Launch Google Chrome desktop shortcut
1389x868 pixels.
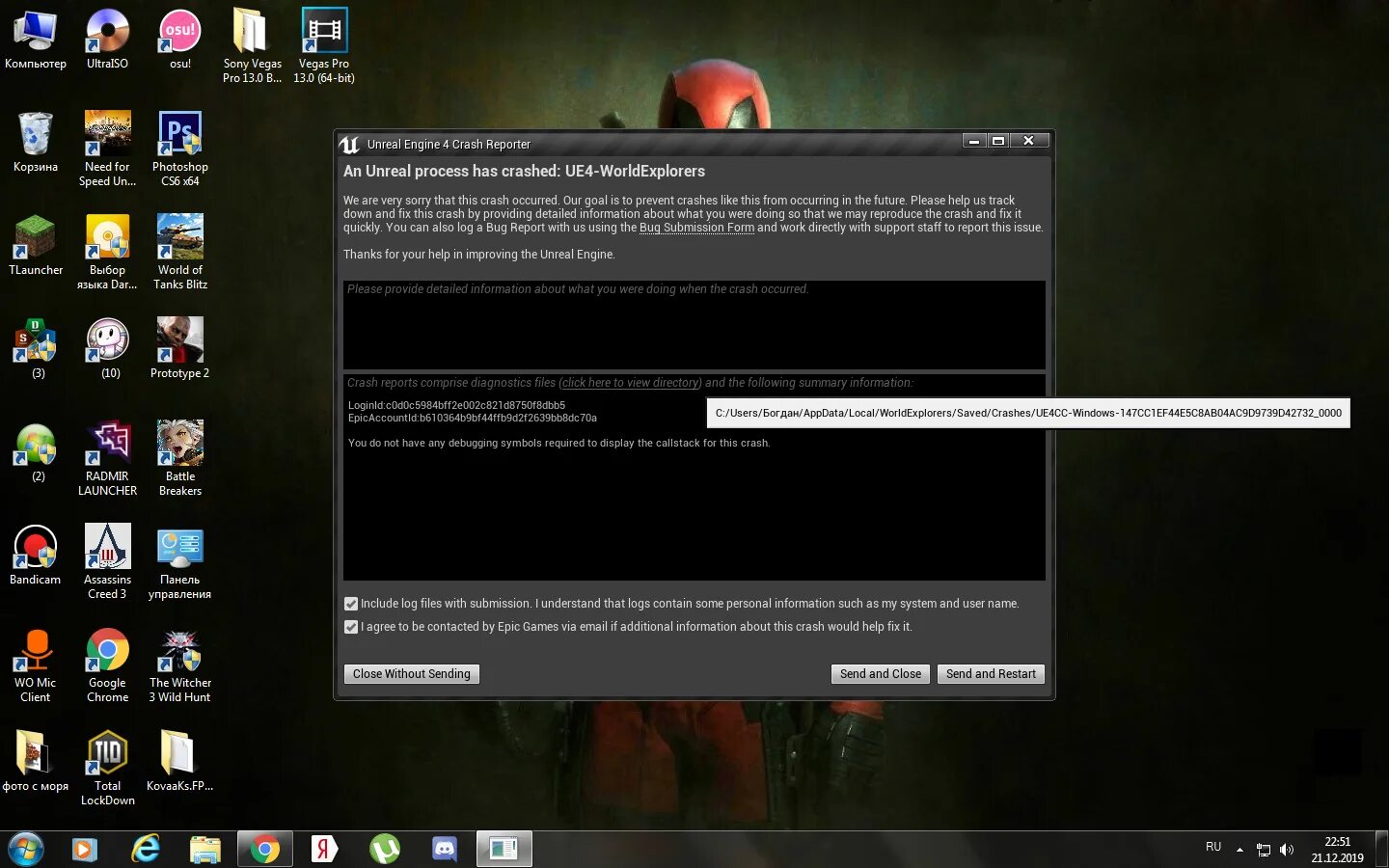107,665
